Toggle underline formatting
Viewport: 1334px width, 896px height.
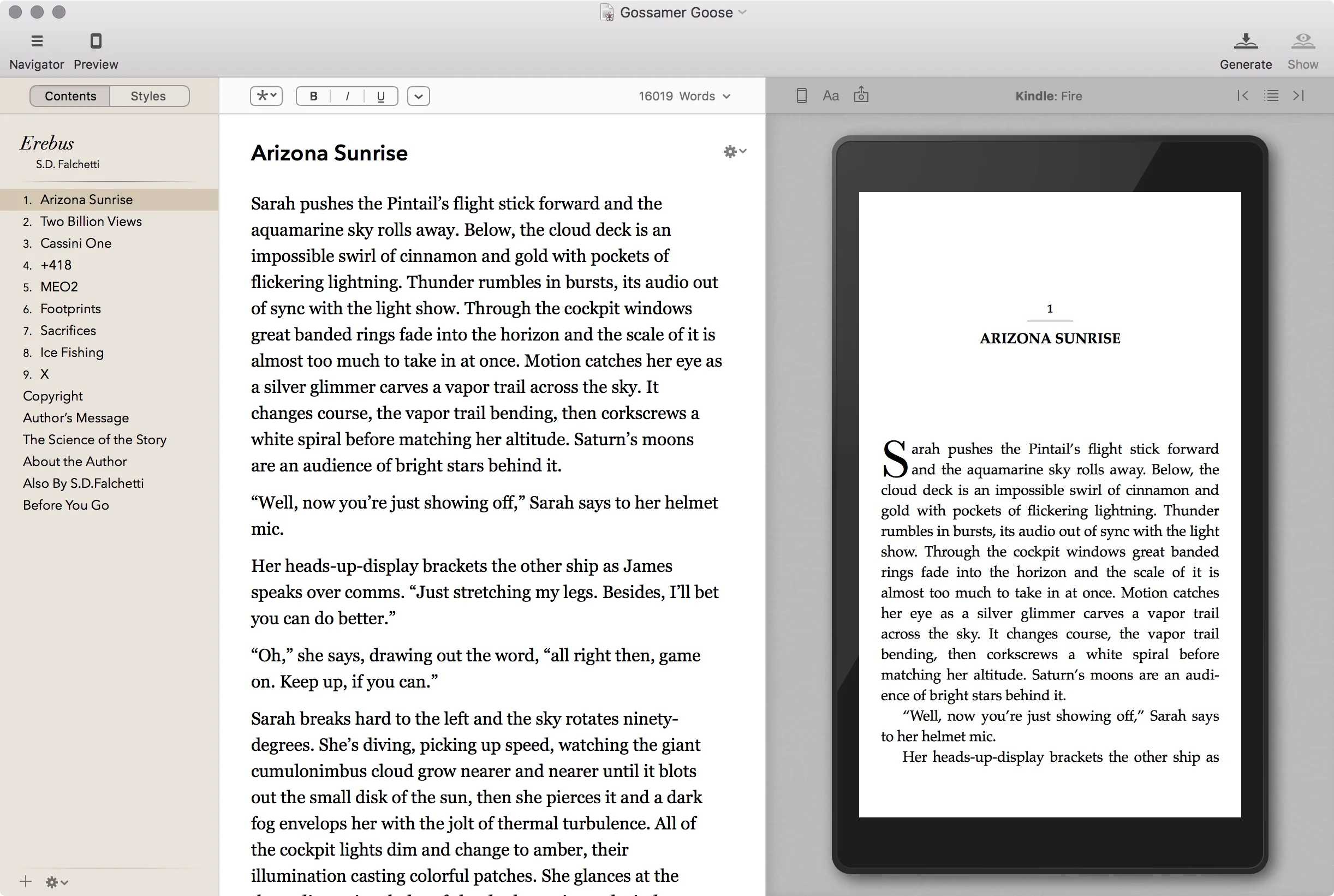pyautogui.click(x=380, y=96)
